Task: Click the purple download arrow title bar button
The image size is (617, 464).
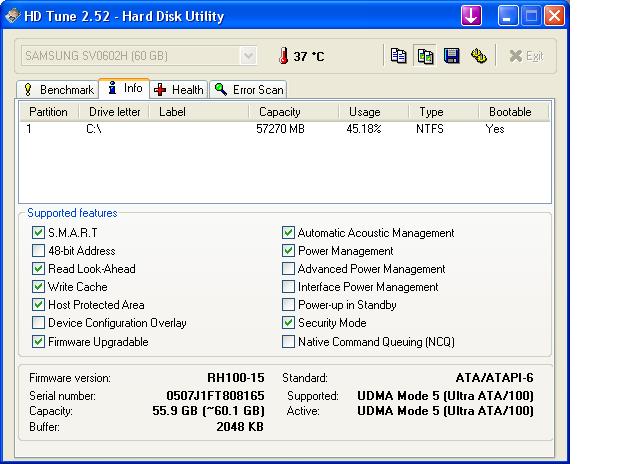Action: 471,16
